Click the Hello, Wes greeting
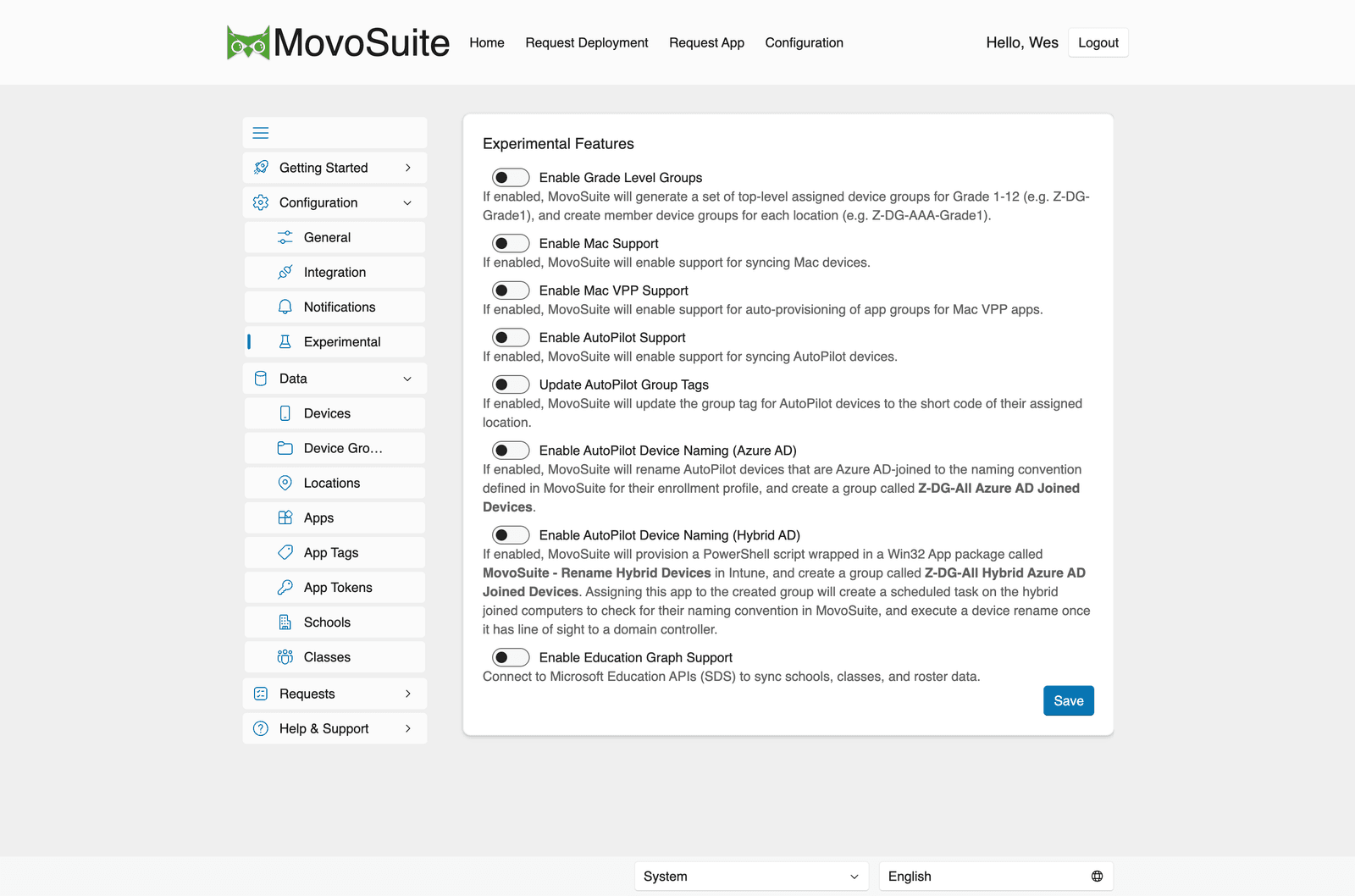This screenshot has width=1355, height=896. click(x=1022, y=42)
